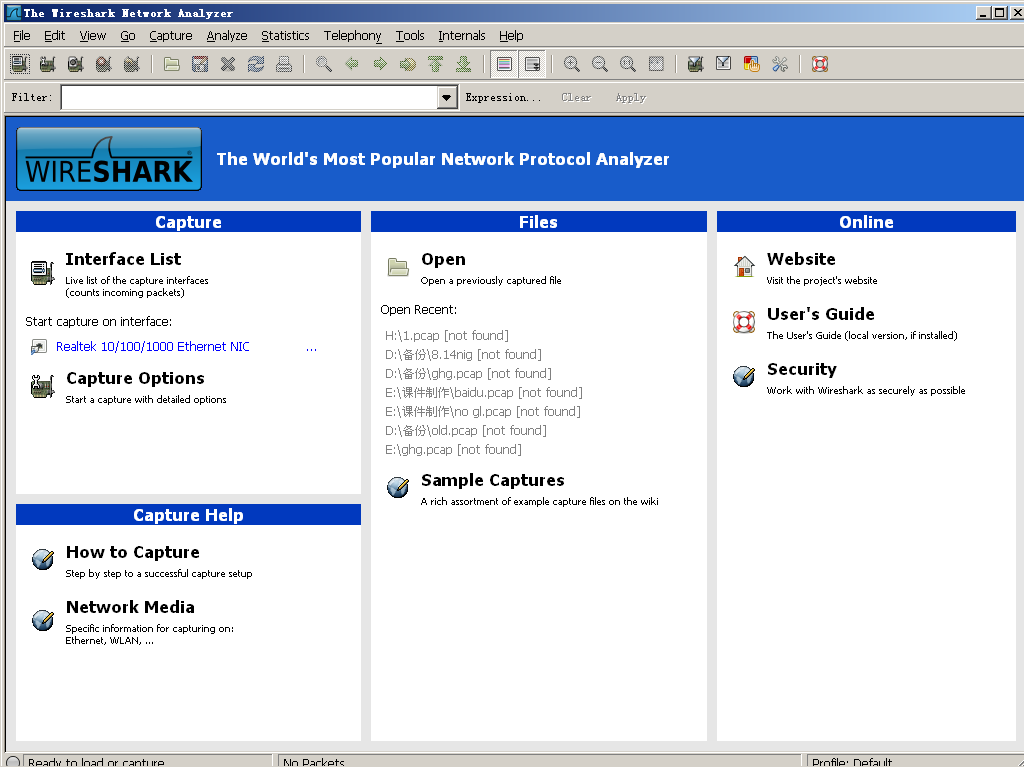This screenshot has width=1024, height=768.
Task: Reset zoom to normal size icon
Action: pos(628,63)
